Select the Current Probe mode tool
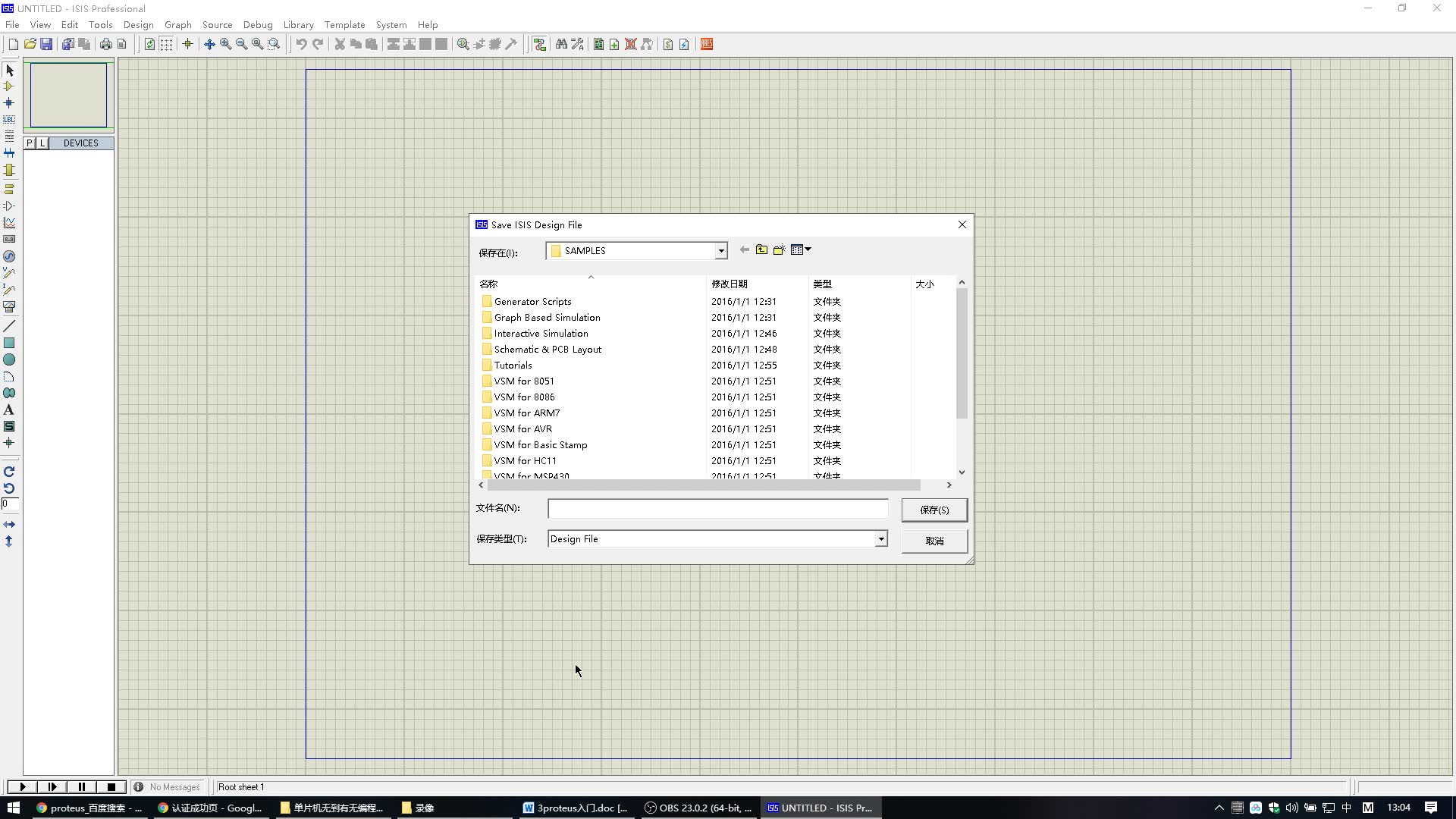The height and width of the screenshot is (819, 1456). [9, 290]
